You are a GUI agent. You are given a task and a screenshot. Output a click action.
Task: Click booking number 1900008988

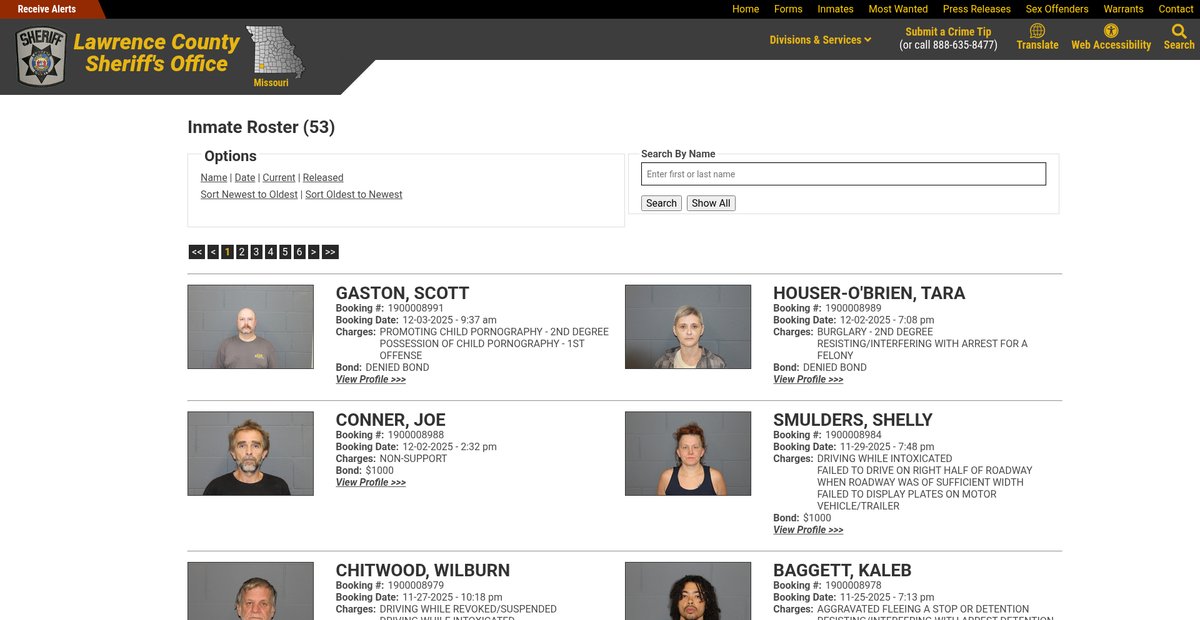point(416,435)
